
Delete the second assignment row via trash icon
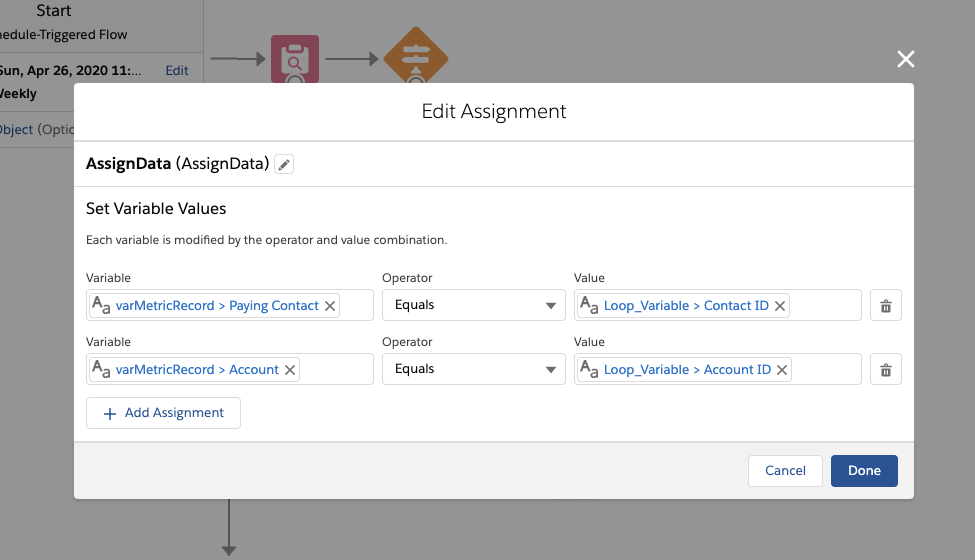point(885,370)
